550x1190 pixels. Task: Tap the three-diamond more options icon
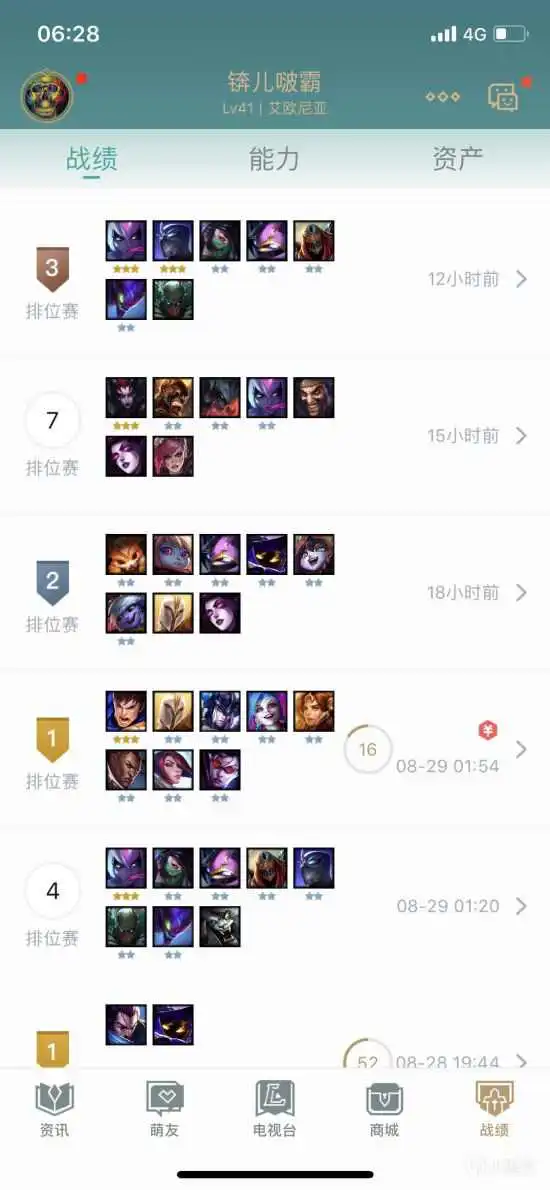442,97
